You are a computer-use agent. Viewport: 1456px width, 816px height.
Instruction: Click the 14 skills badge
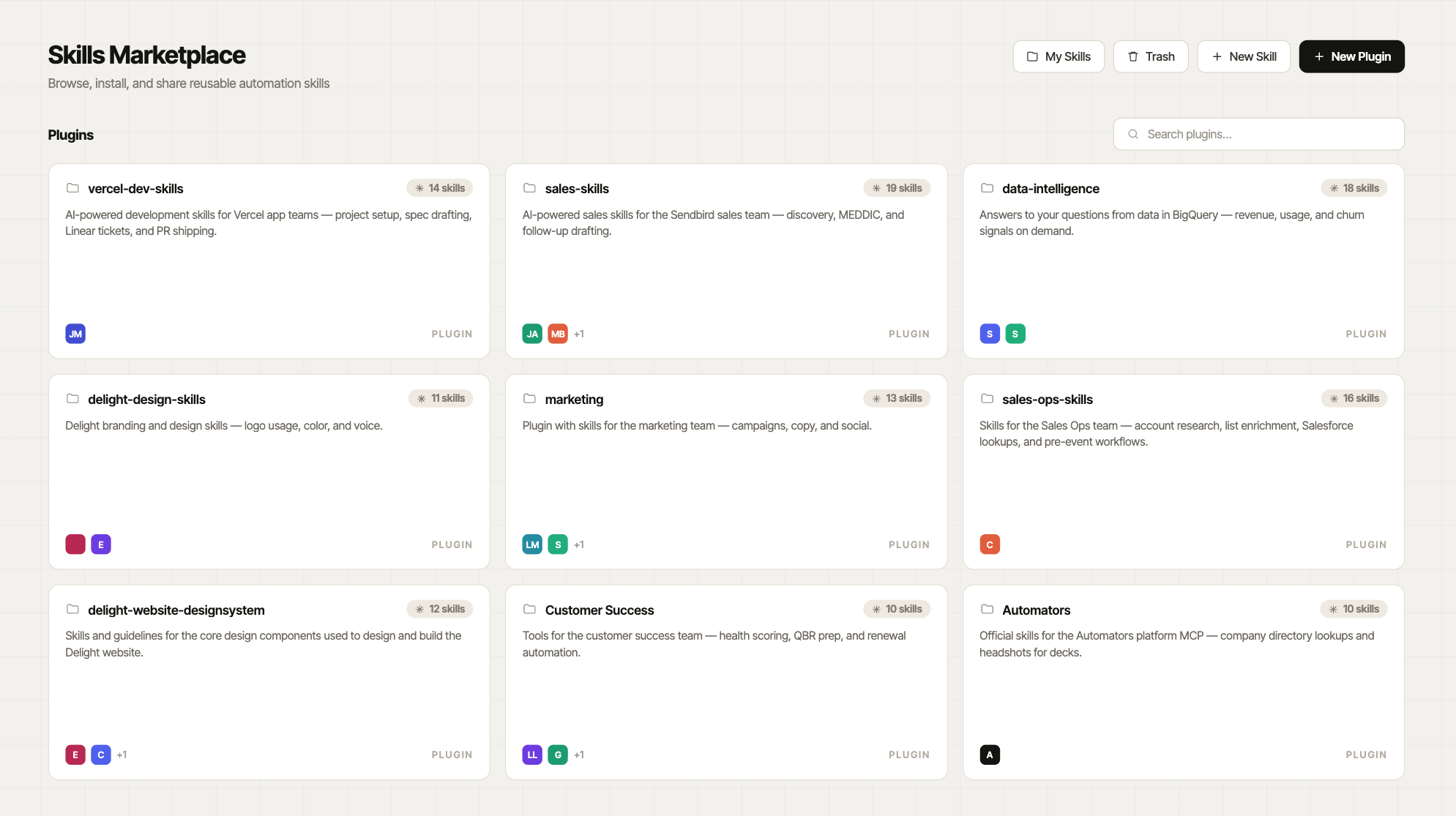pos(440,188)
